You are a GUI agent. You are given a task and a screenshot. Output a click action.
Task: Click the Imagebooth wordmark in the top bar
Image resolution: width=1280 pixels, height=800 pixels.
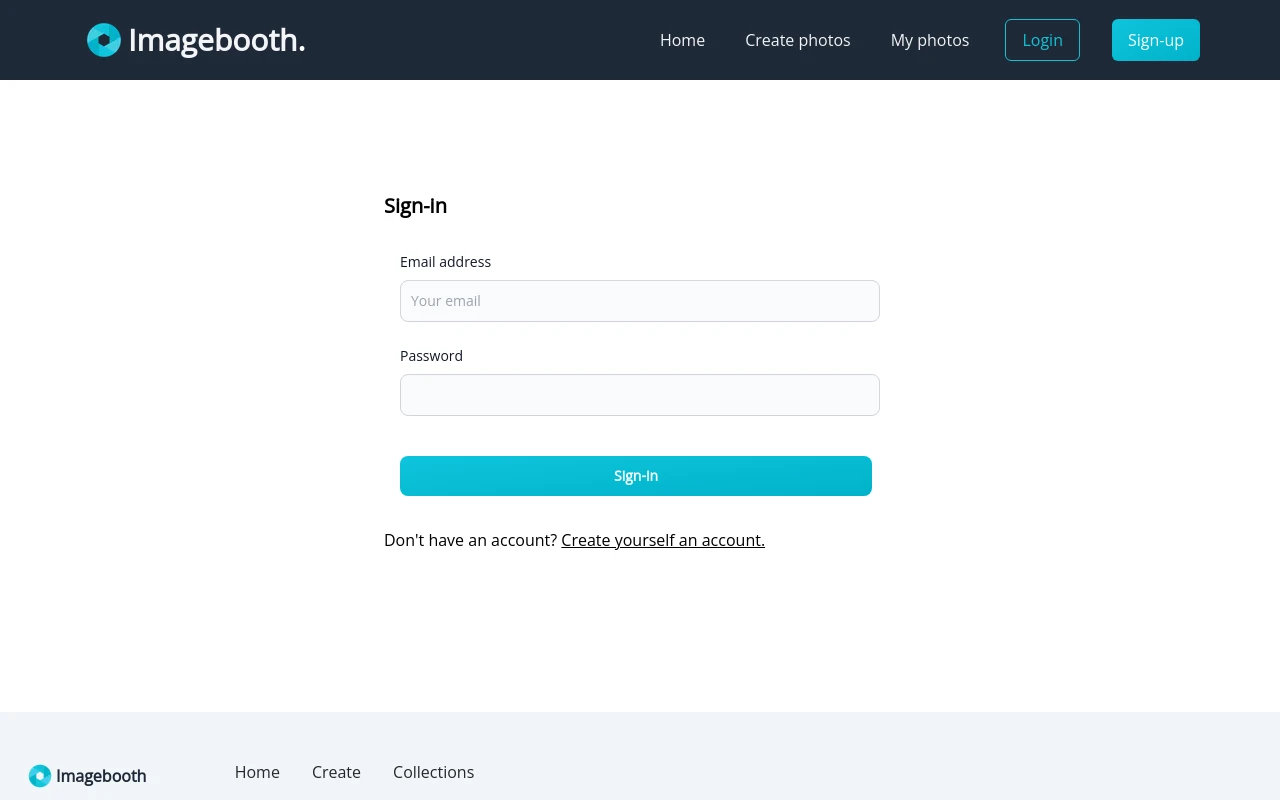pyautogui.click(x=216, y=40)
